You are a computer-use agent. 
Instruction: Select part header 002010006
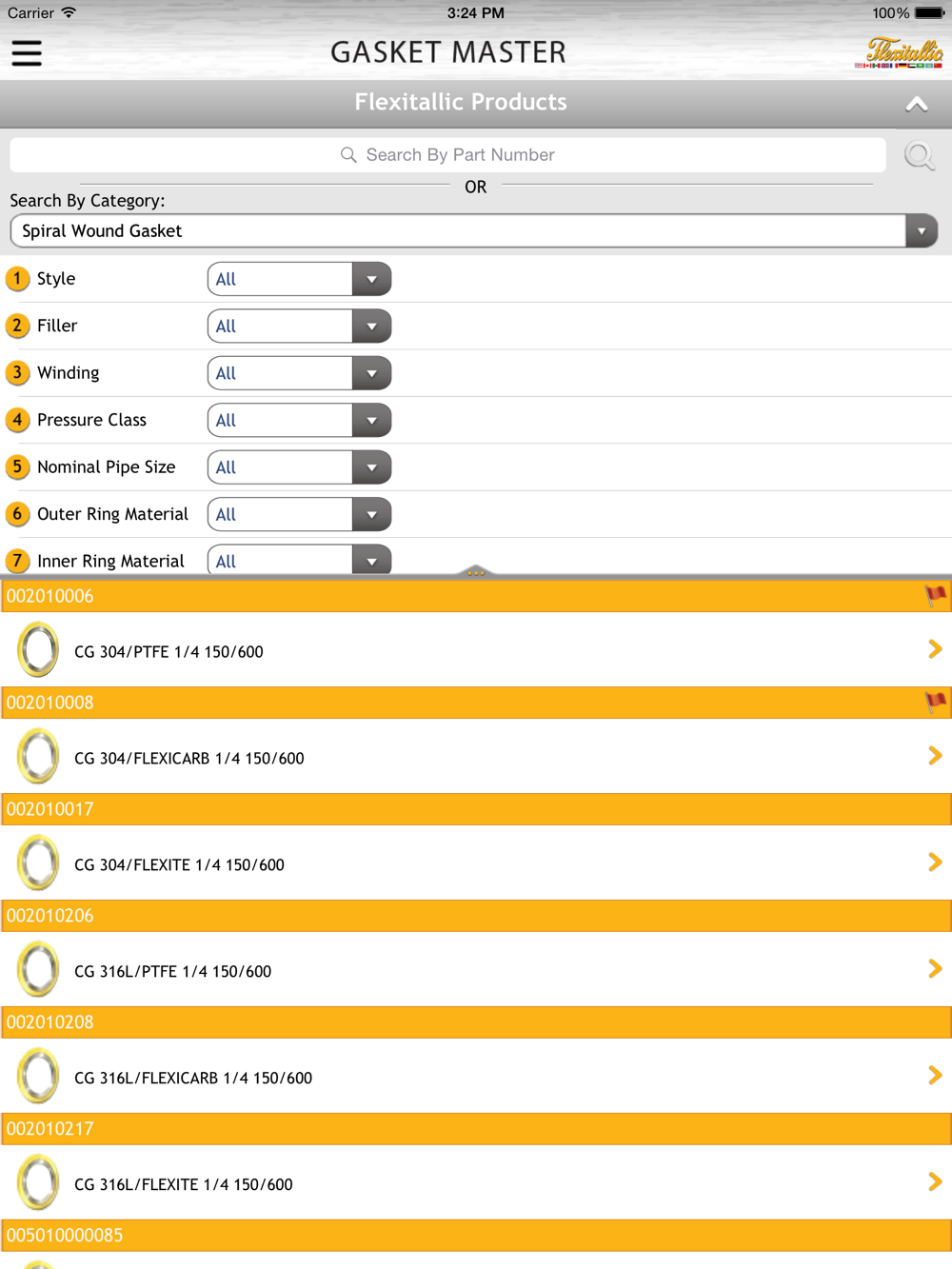coord(476,596)
